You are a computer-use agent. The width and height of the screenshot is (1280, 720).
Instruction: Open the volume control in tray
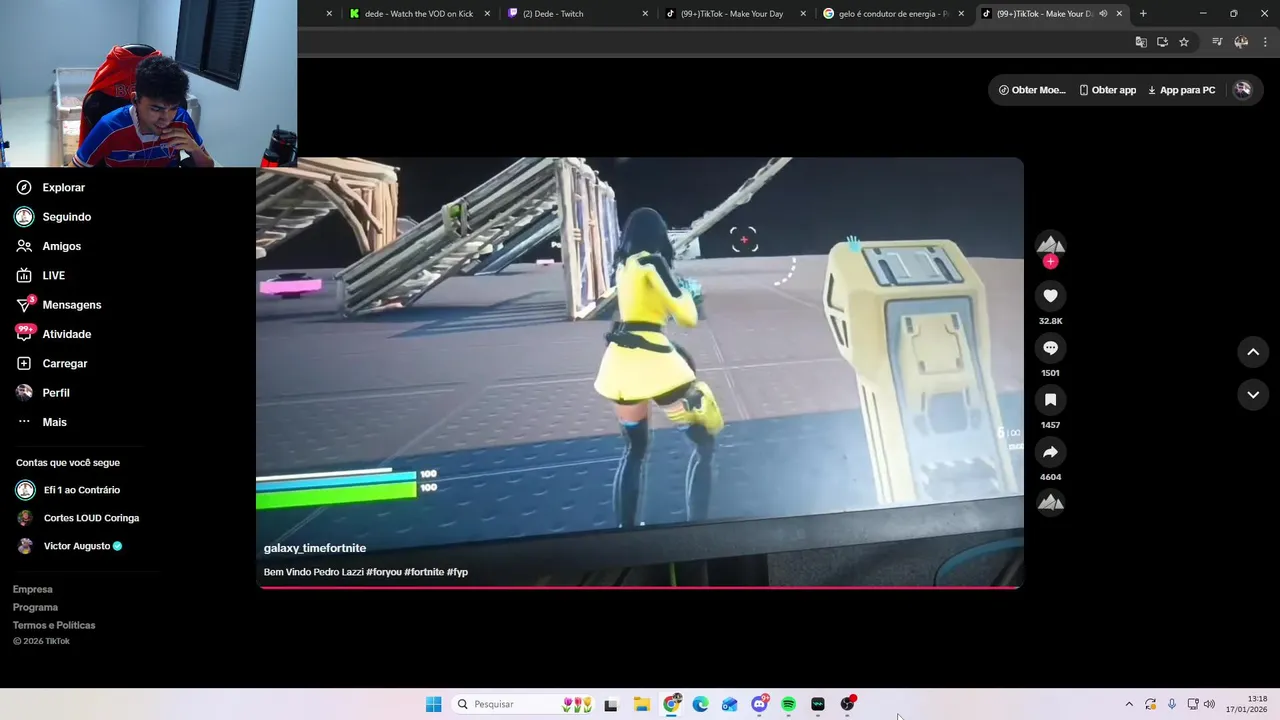pyautogui.click(x=1209, y=704)
